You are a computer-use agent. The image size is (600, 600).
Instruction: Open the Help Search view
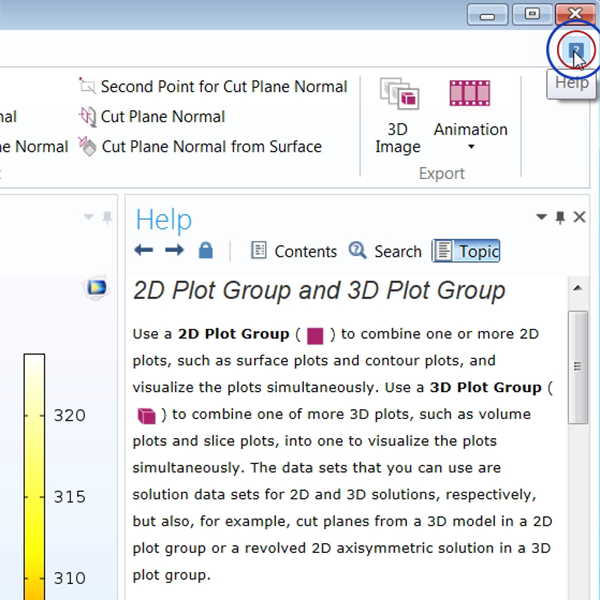click(385, 251)
